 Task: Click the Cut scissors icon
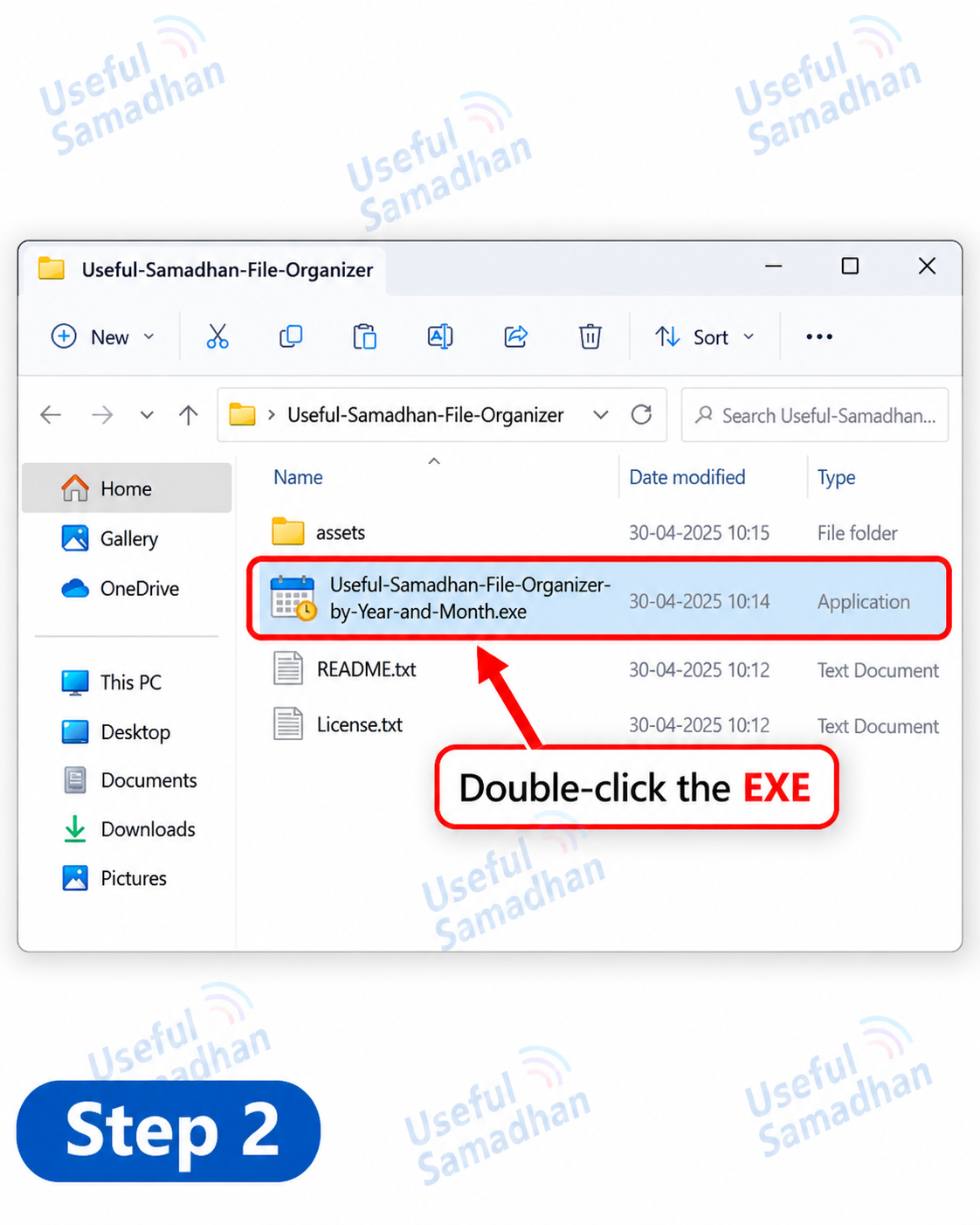217,336
